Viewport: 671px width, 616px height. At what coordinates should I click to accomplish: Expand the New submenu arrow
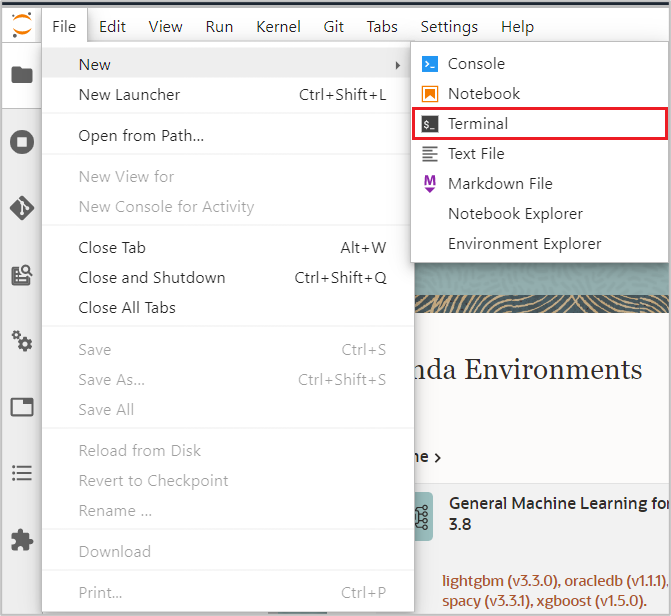(x=398, y=65)
